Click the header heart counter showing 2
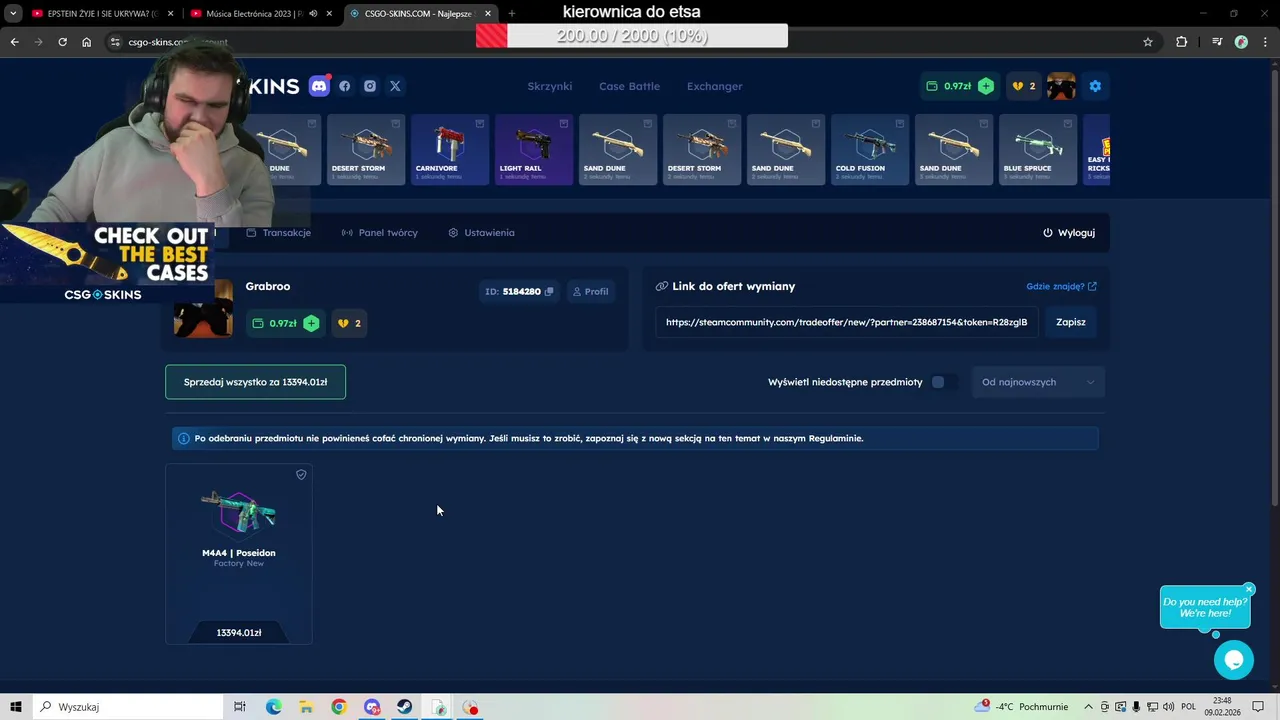This screenshot has height=720, width=1280. pos(1024,86)
